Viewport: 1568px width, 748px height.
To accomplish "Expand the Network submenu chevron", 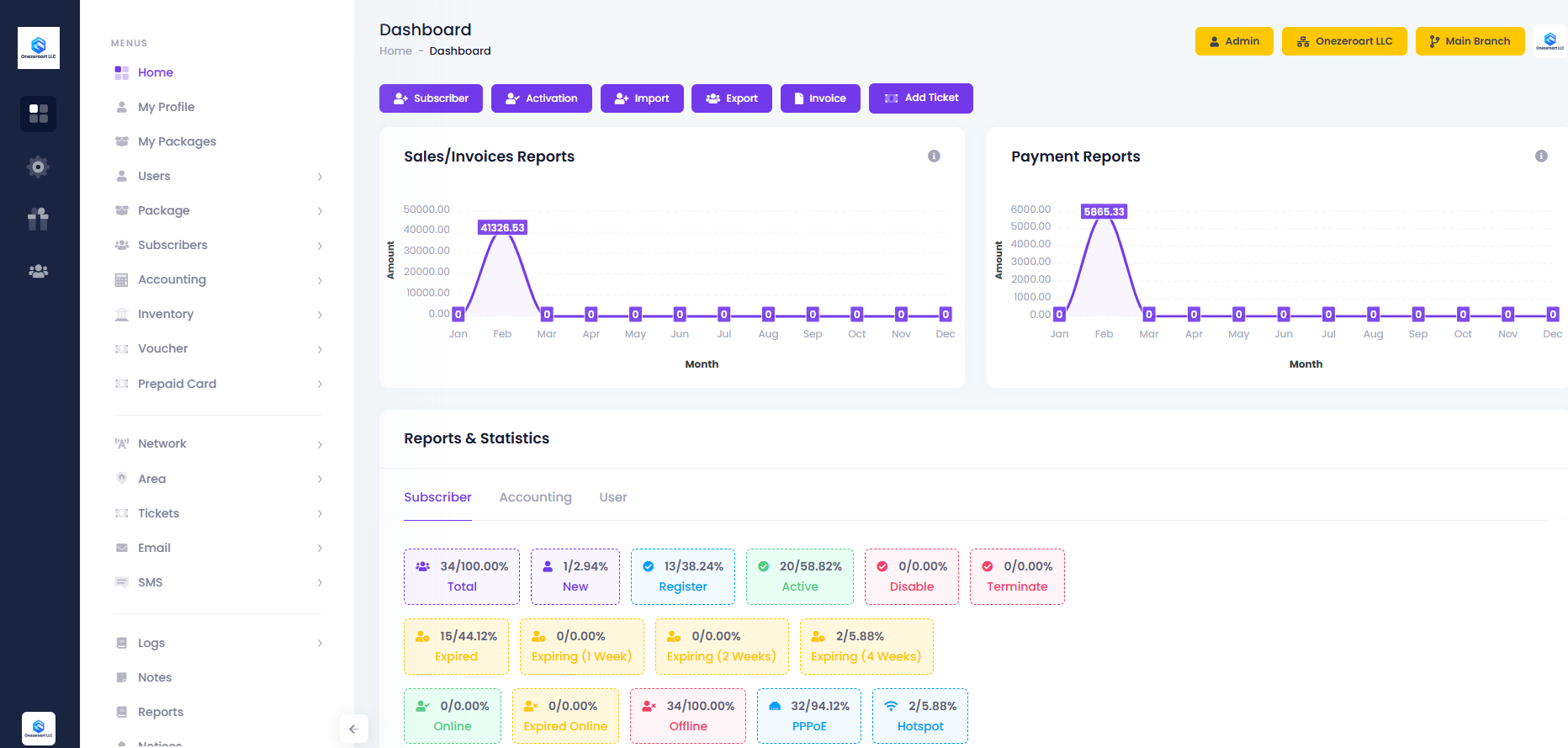I will click(x=320, y=444).
